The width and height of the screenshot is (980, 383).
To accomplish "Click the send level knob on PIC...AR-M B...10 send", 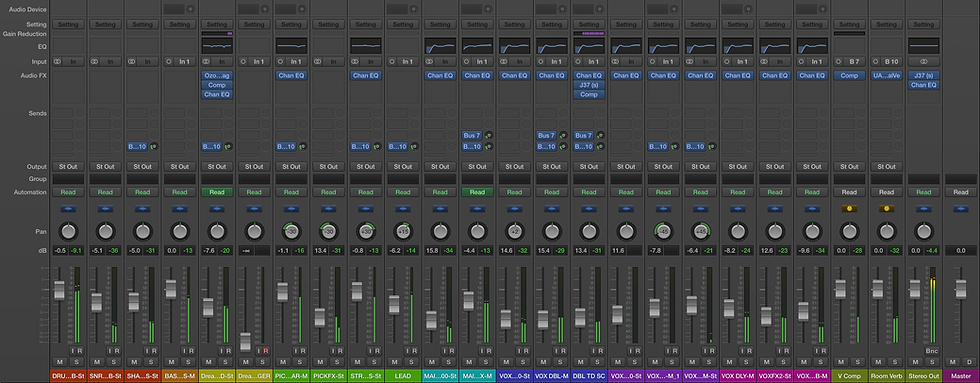I will coord(302,147).
